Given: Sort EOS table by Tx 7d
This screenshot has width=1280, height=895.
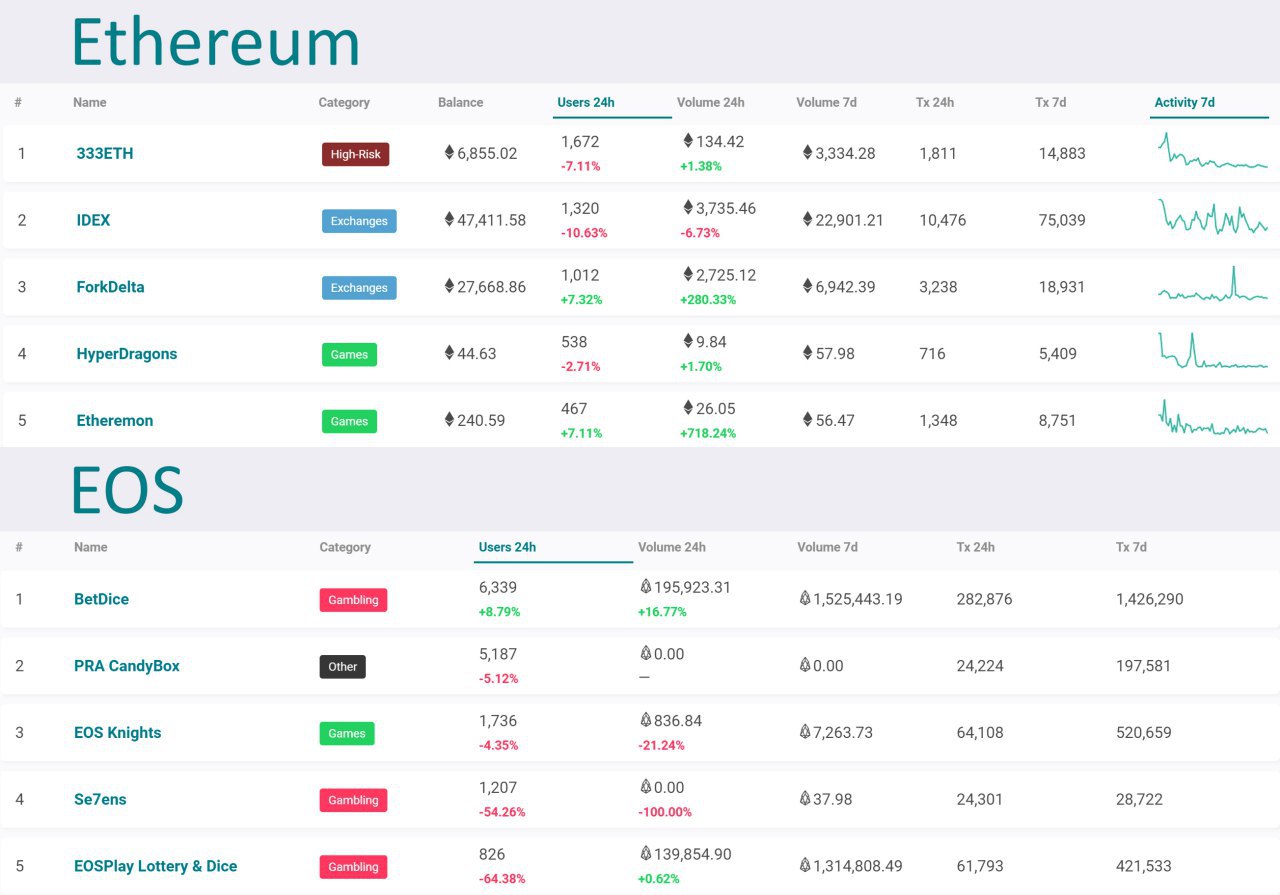Looking at the screenshot, I should [1131, 547].
